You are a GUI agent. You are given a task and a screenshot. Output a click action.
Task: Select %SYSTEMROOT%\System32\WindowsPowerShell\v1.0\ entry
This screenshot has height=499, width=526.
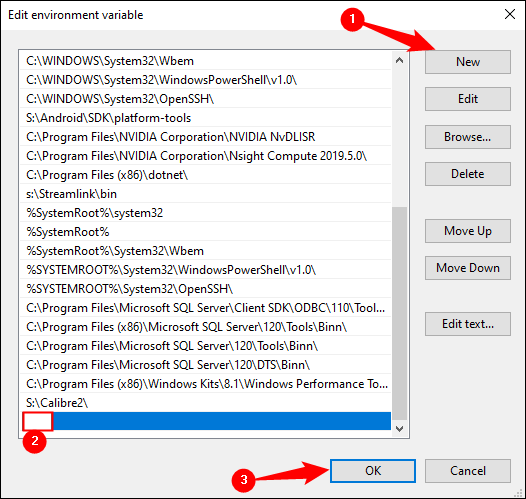(205, 270)
